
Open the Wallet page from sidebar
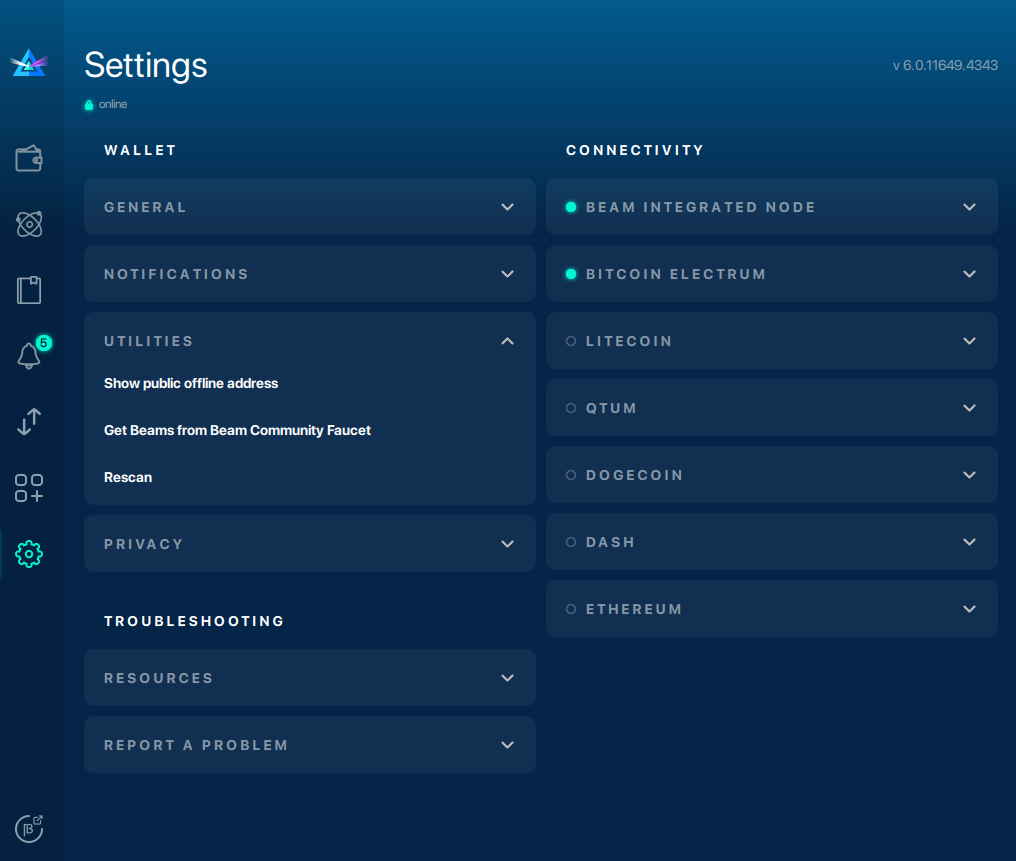[x=29, y=158]
